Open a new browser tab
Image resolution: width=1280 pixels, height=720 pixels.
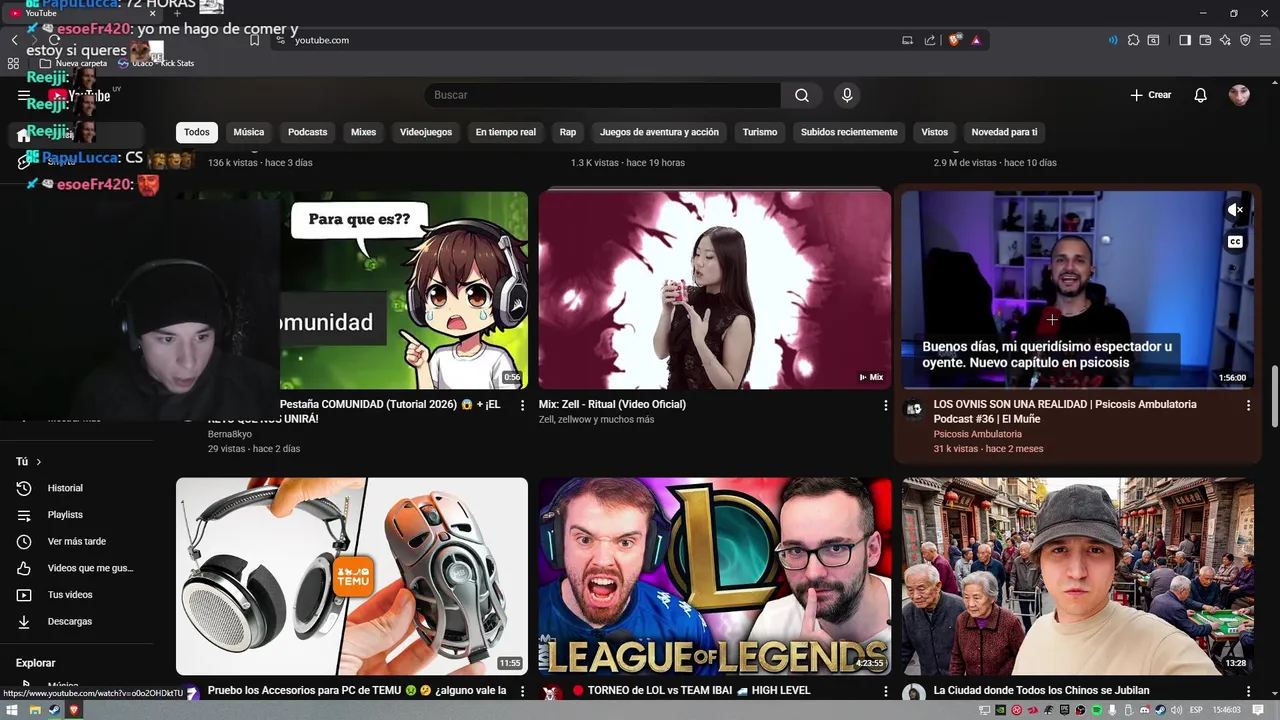click(177, 13)
